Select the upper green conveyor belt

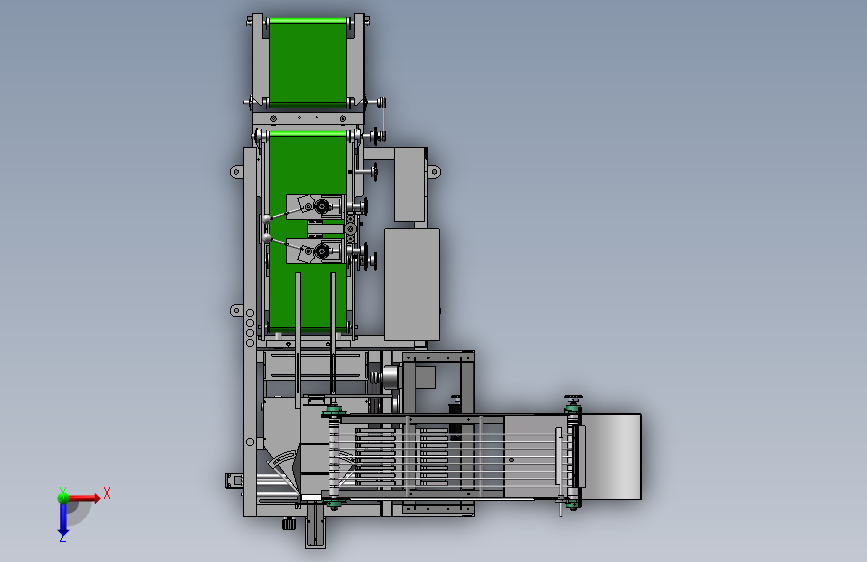point(308,62)
